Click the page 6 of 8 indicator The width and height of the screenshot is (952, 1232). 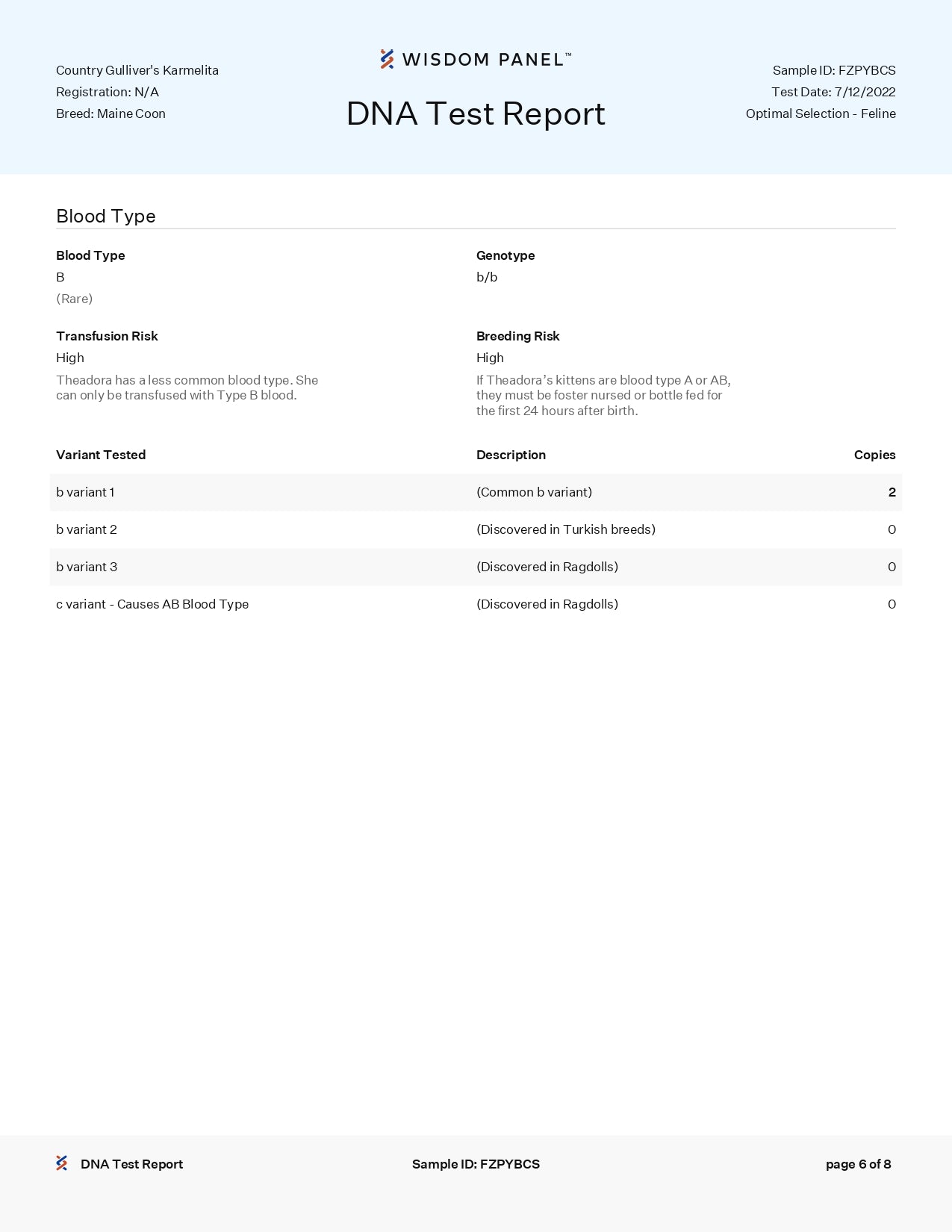pyautogui.click(x=858, y=1164)
